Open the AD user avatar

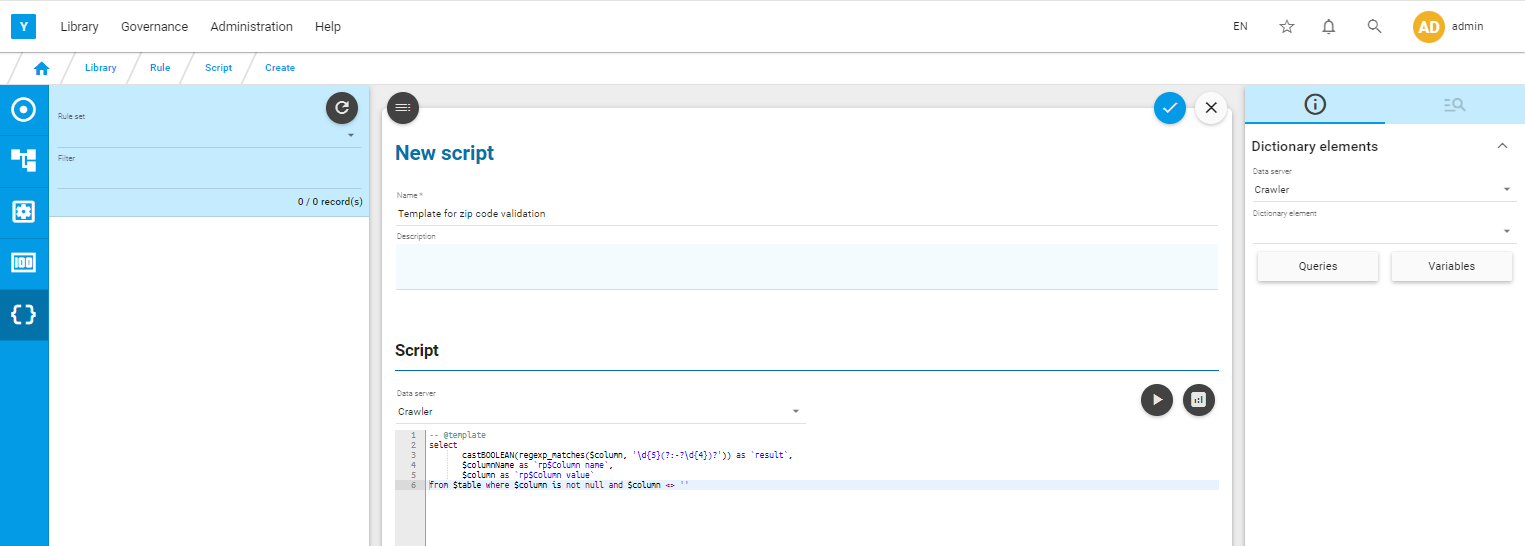pos(1429,27)
